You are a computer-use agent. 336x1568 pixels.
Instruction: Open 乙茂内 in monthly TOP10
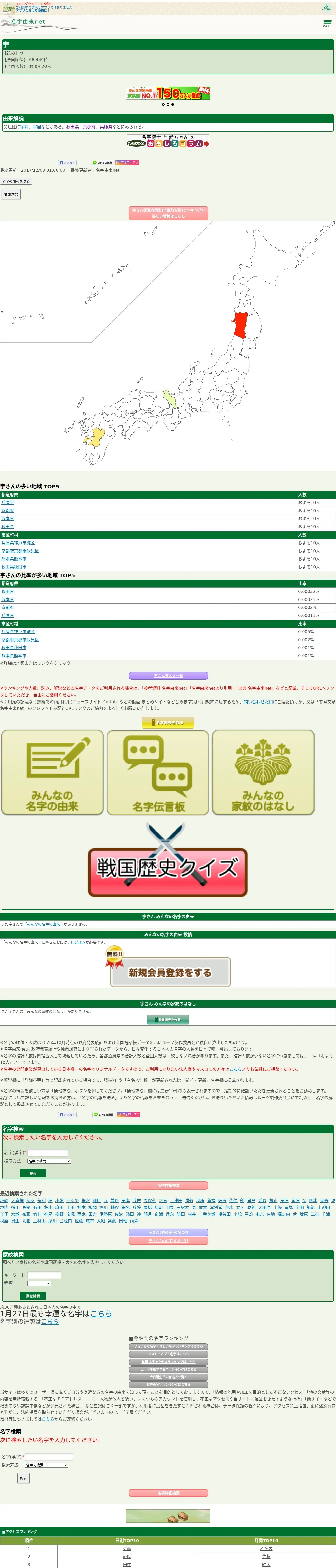[266, 1548]
